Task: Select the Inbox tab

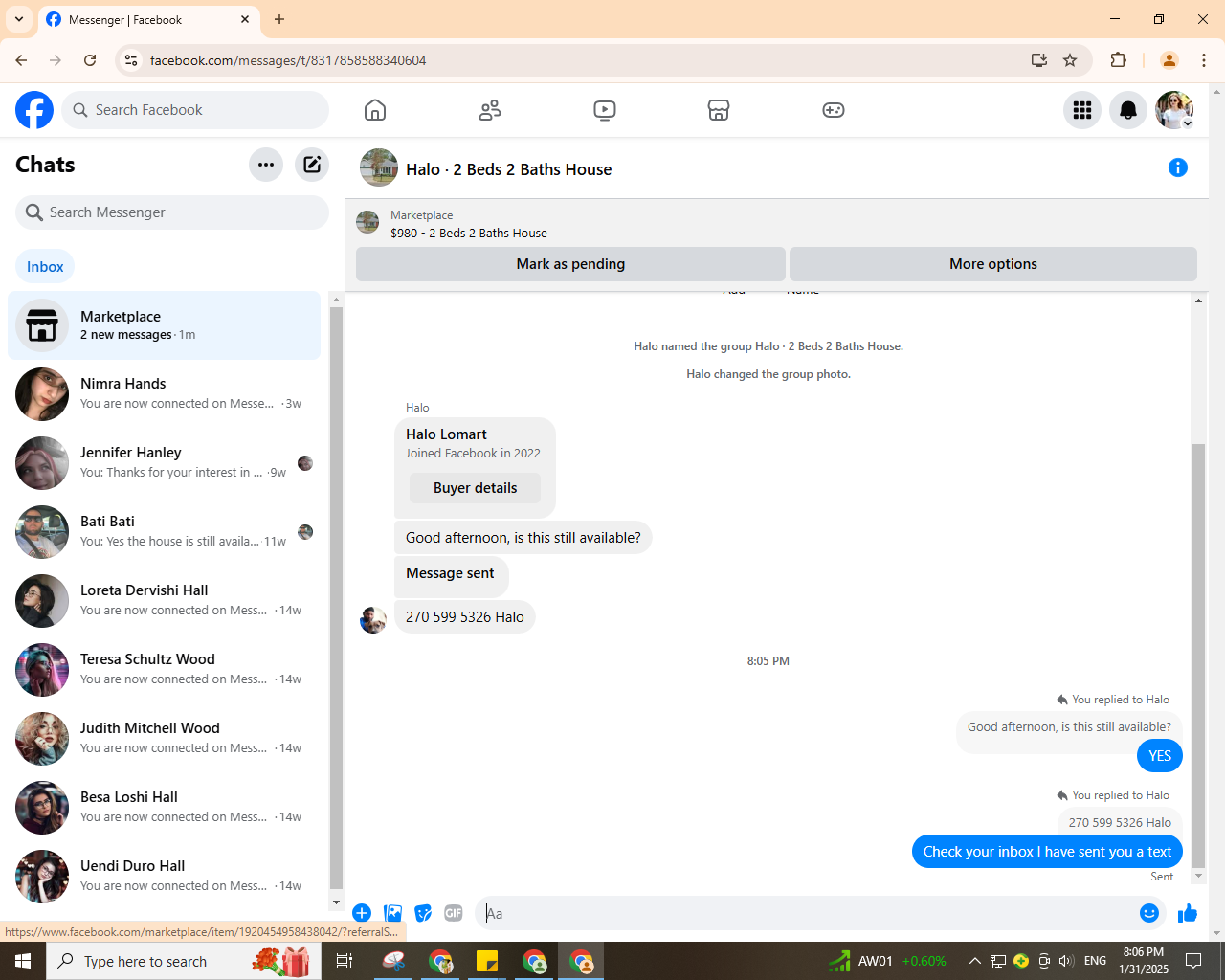Action: point(45,267)
